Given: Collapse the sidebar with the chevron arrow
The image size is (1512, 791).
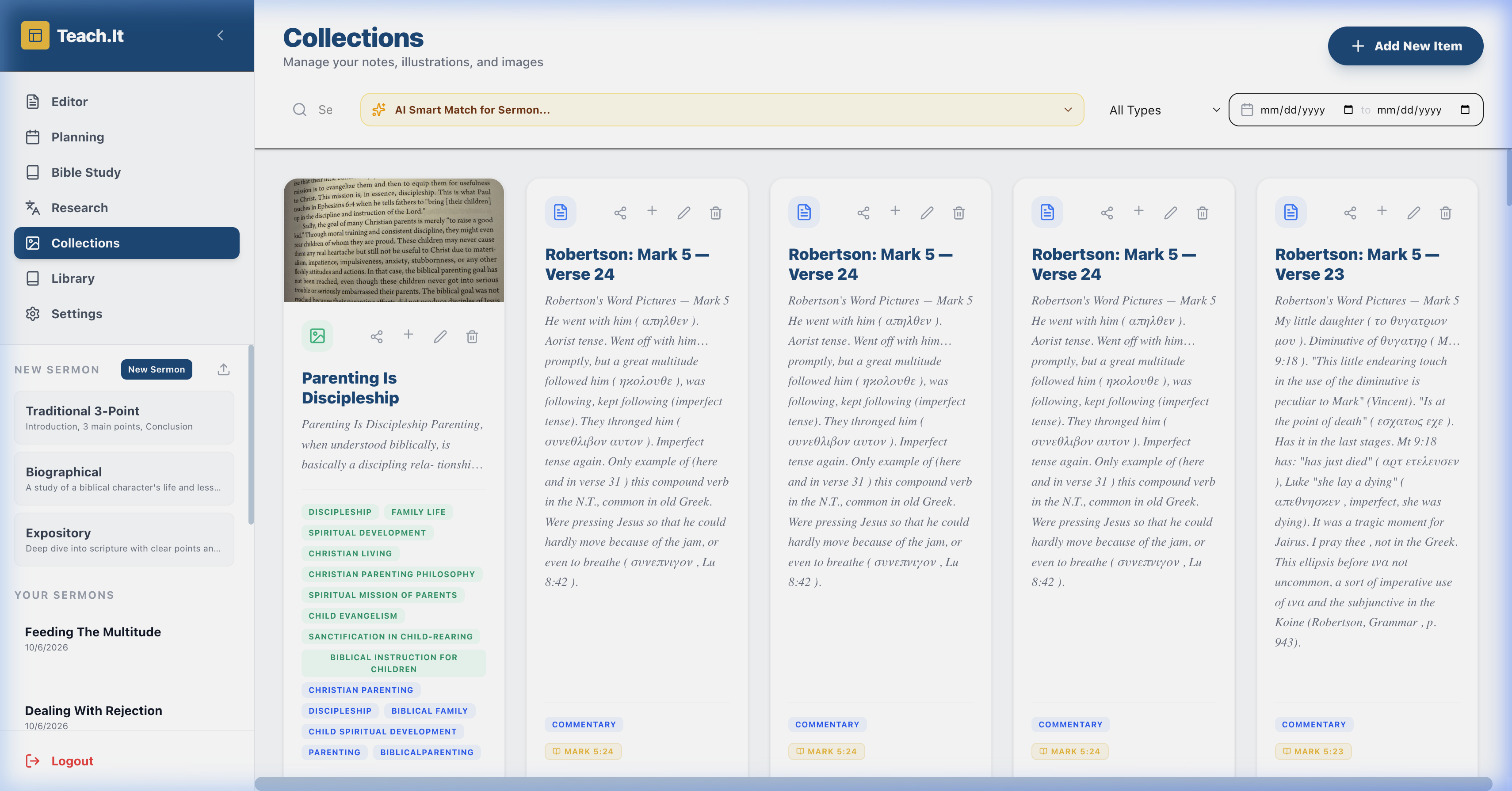Looking at the screenshot, I should pyautogui.click(x=220, y=35).
